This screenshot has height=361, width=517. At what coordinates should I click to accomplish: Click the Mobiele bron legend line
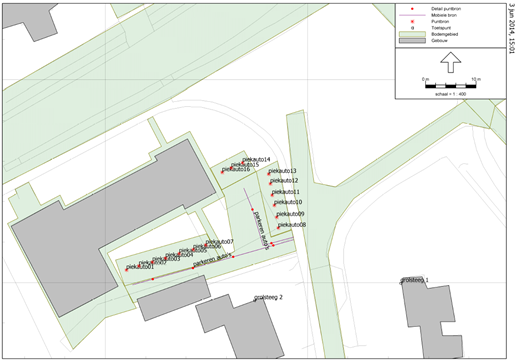(x=412, y=15)
